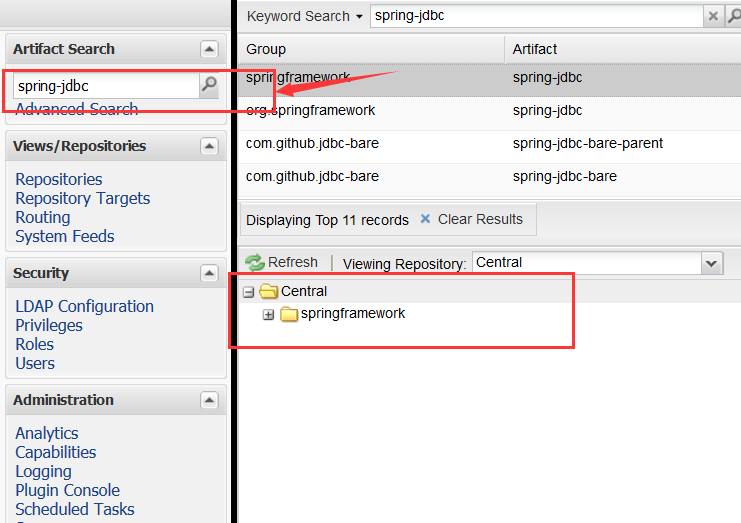This screenshot has width=741, height=523.
Task: Open Repository Targets
Action: pos(83,198)
